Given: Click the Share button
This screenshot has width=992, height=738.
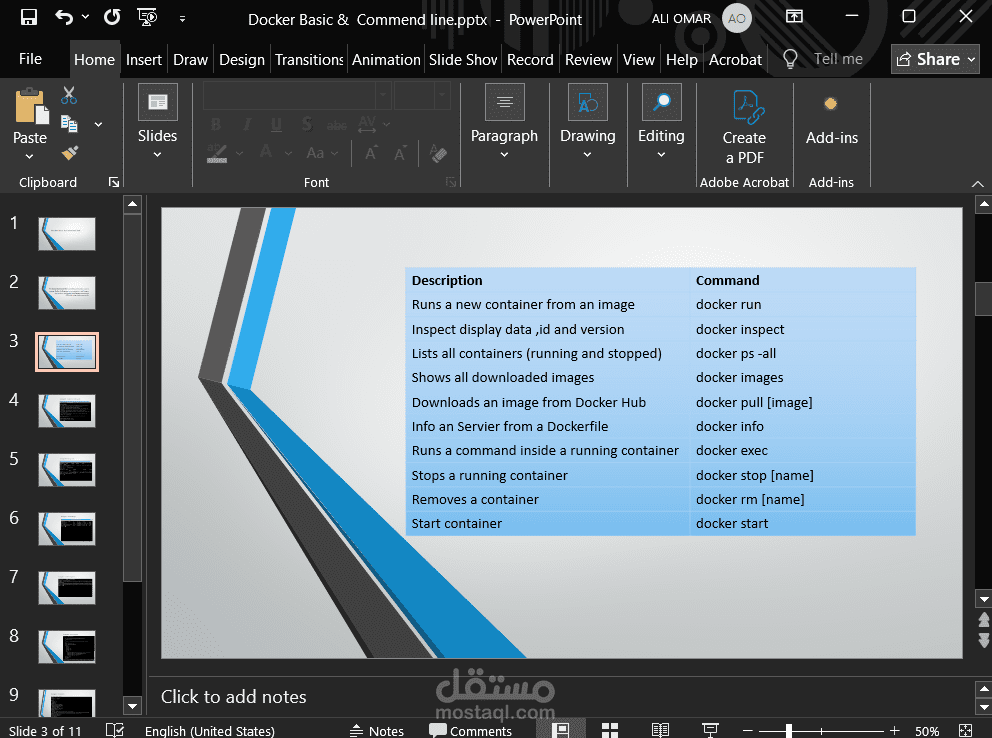Looking at the screenshot, I should (x=935, y=59).
